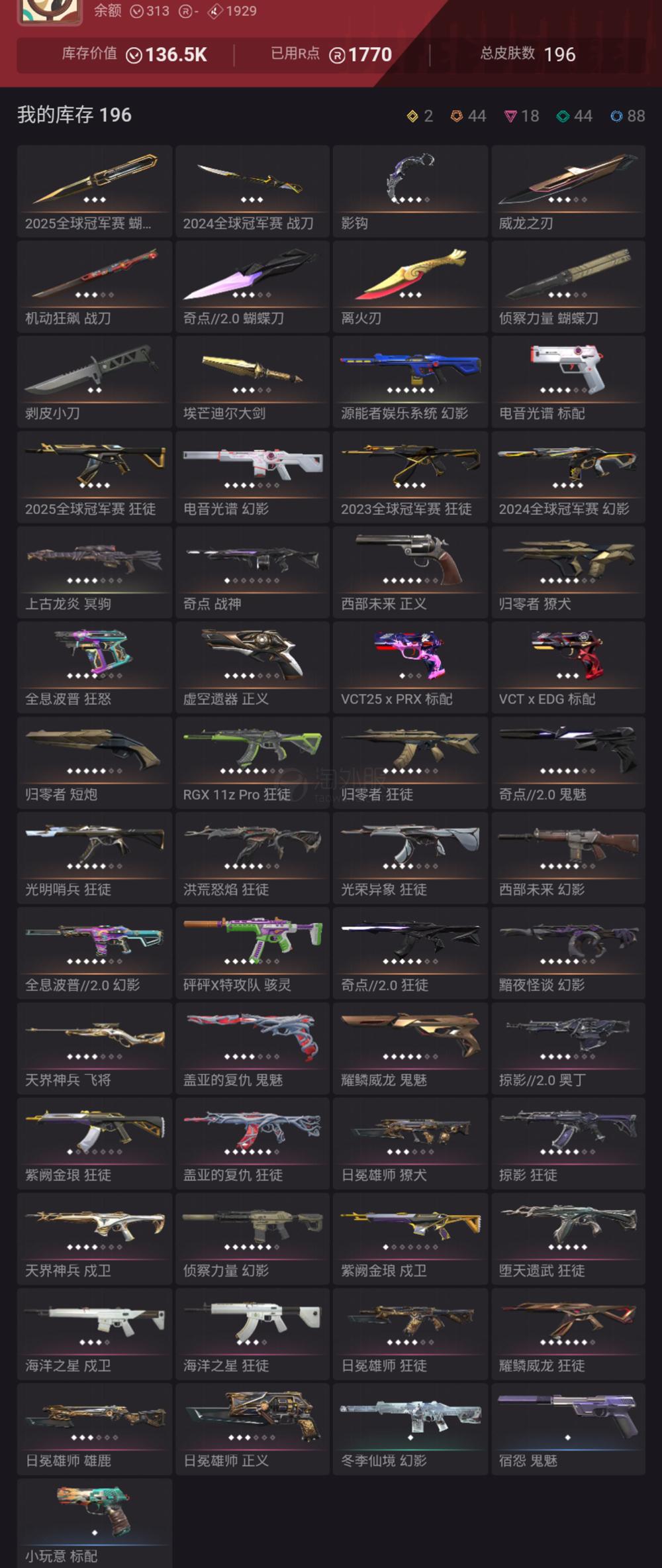
Task: Filter by pink triangle tier showing 18
Action: click(510, 117)
